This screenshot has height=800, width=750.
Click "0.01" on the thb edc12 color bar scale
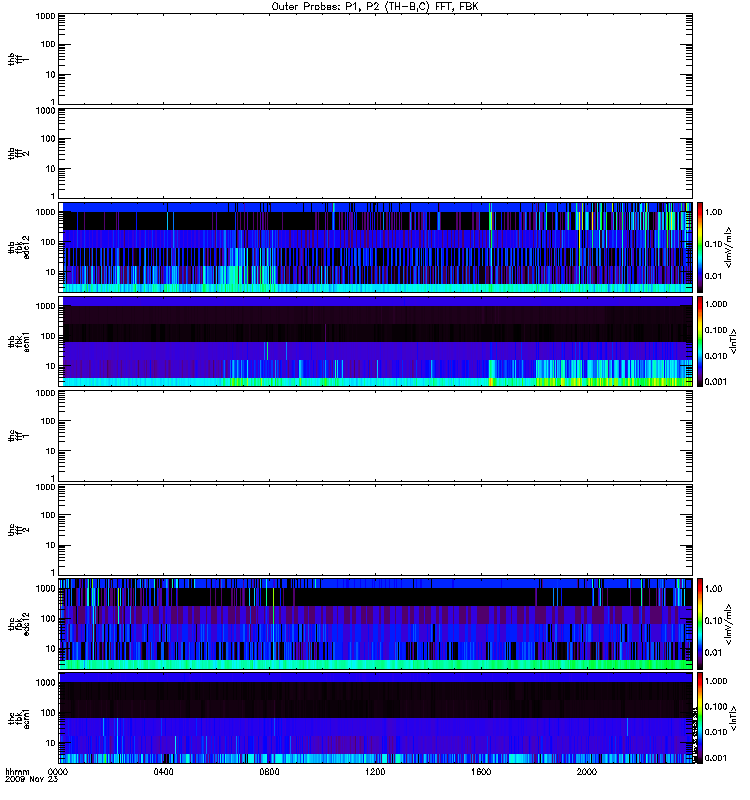(x=714, y=276)
